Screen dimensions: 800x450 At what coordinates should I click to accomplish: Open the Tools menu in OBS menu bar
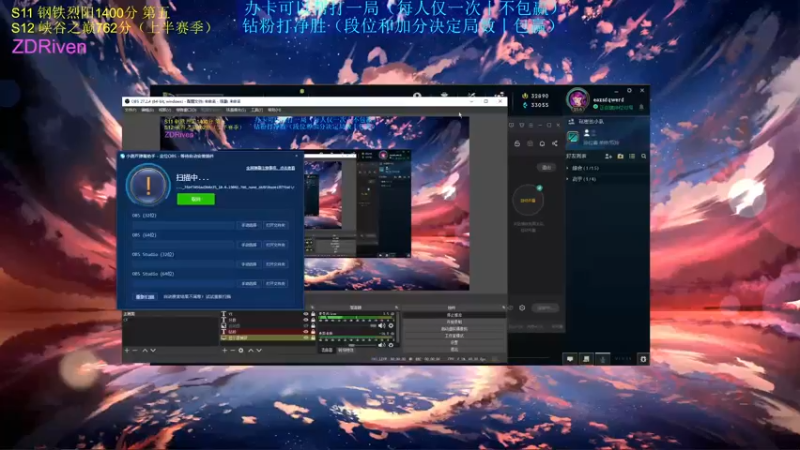click(x=257, y=110)
